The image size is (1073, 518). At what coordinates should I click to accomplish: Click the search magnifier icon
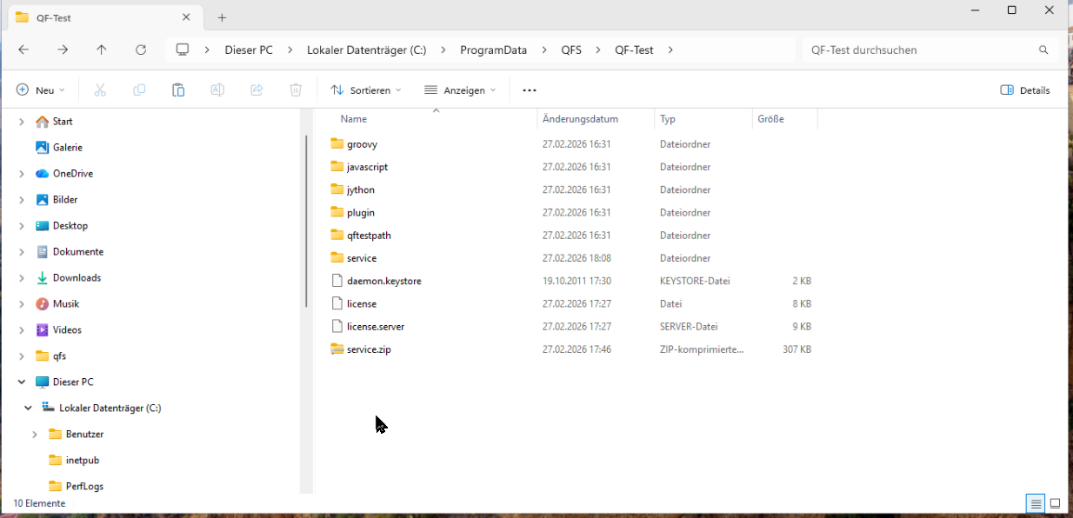coord(1044,50)
